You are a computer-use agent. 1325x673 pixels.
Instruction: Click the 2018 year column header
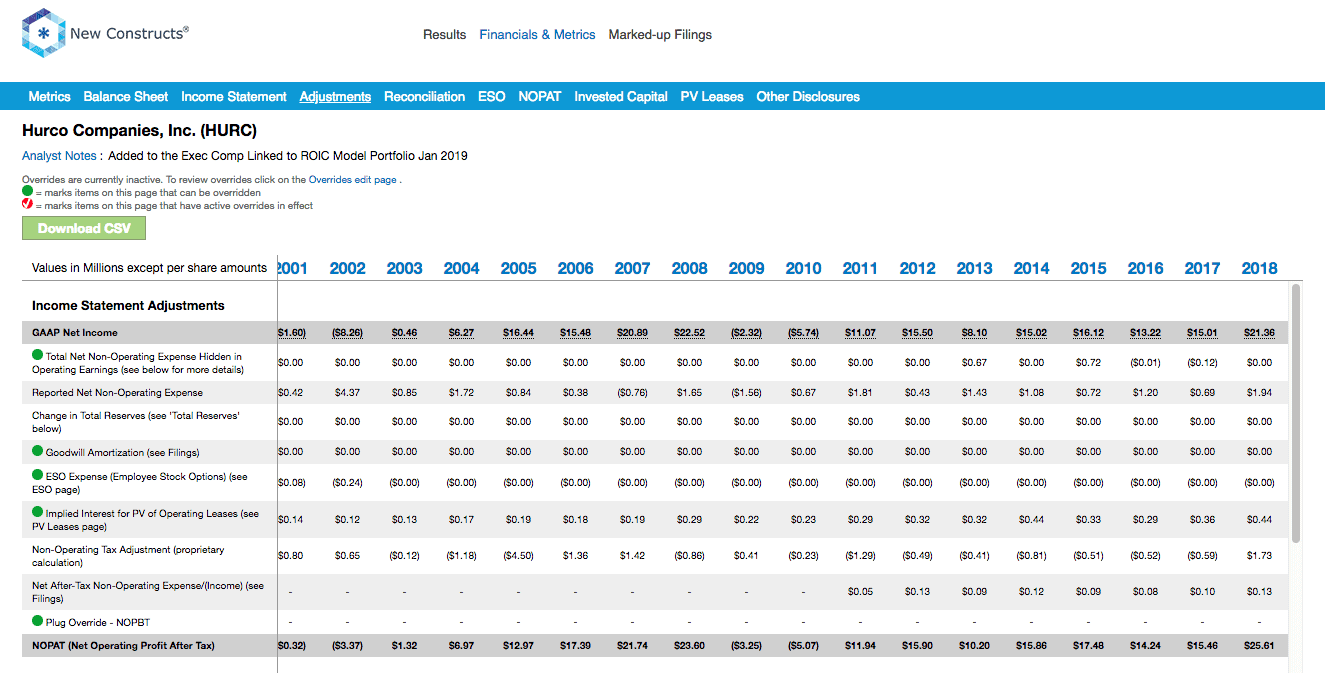pos(1259,268)
